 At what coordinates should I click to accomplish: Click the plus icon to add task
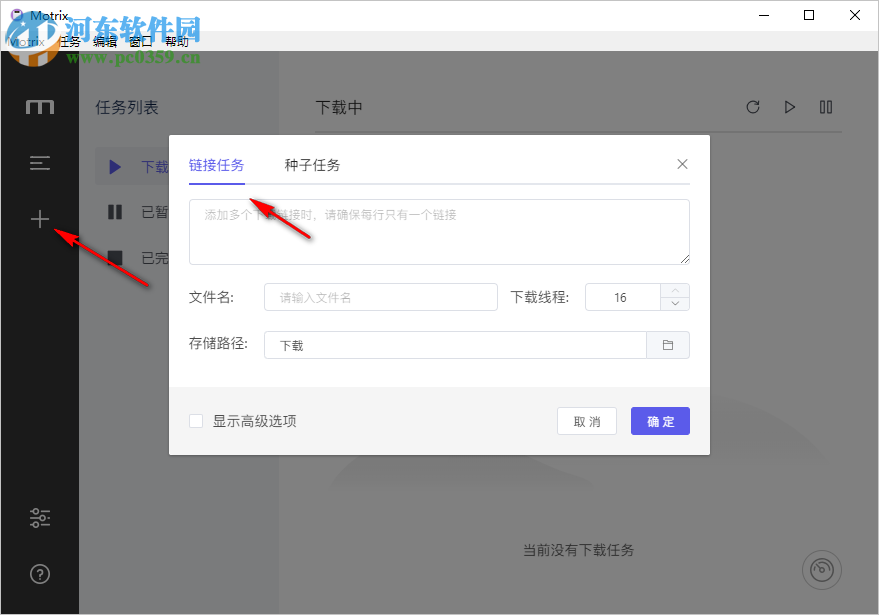[40, 219]
